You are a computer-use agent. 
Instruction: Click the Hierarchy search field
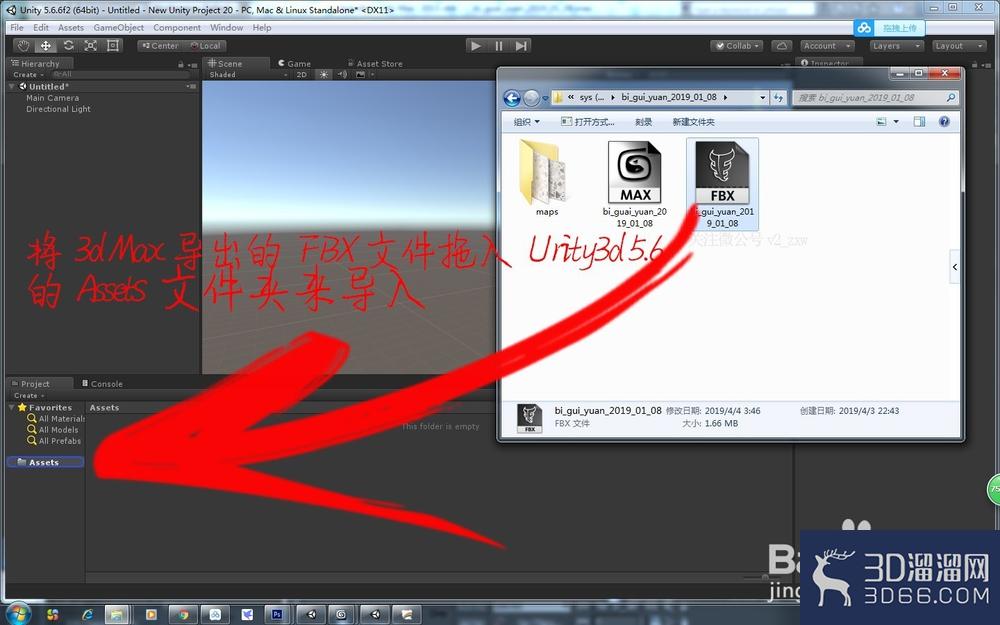coord(120,75)
